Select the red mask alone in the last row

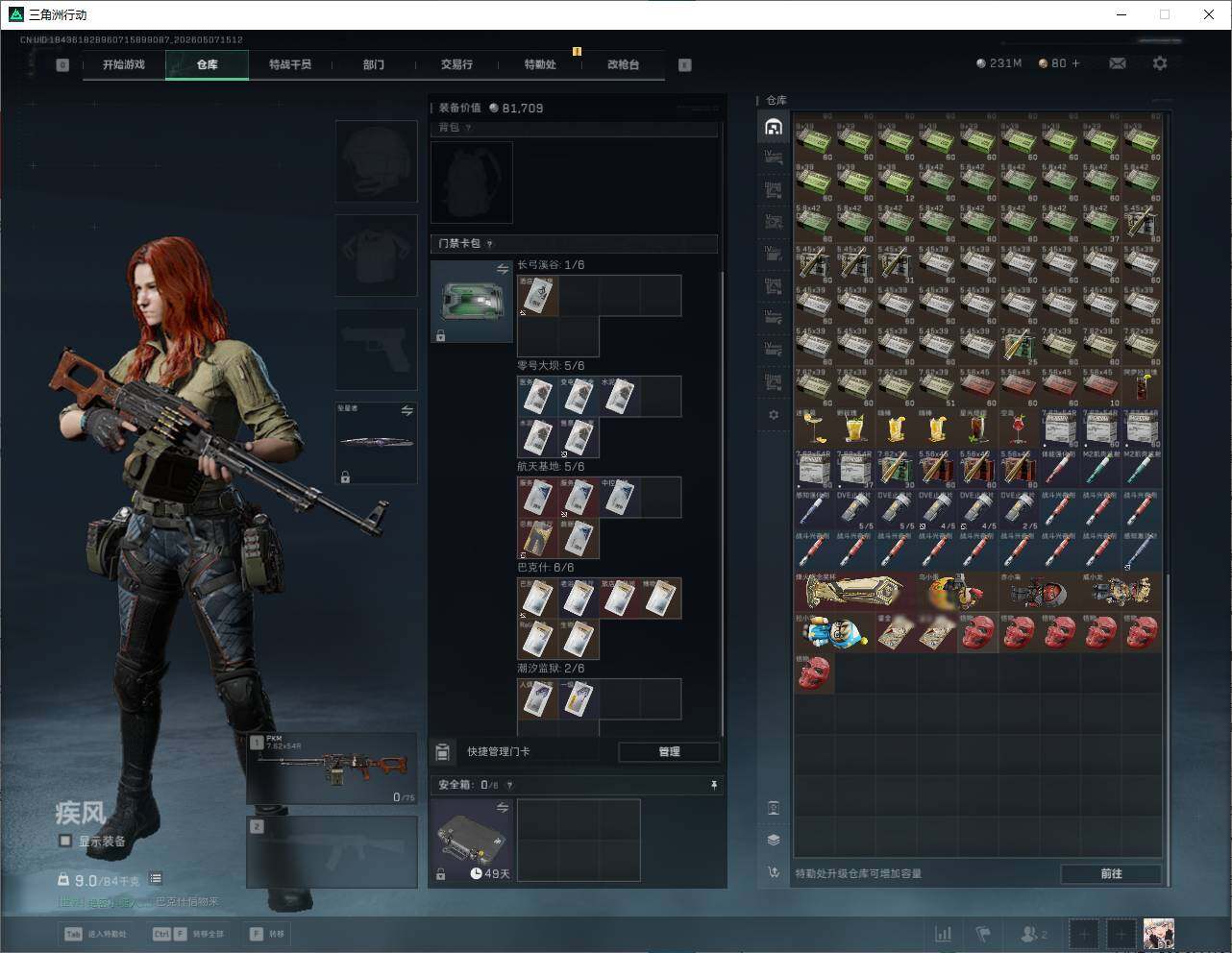pyautogui.click(x=815, y=673)
